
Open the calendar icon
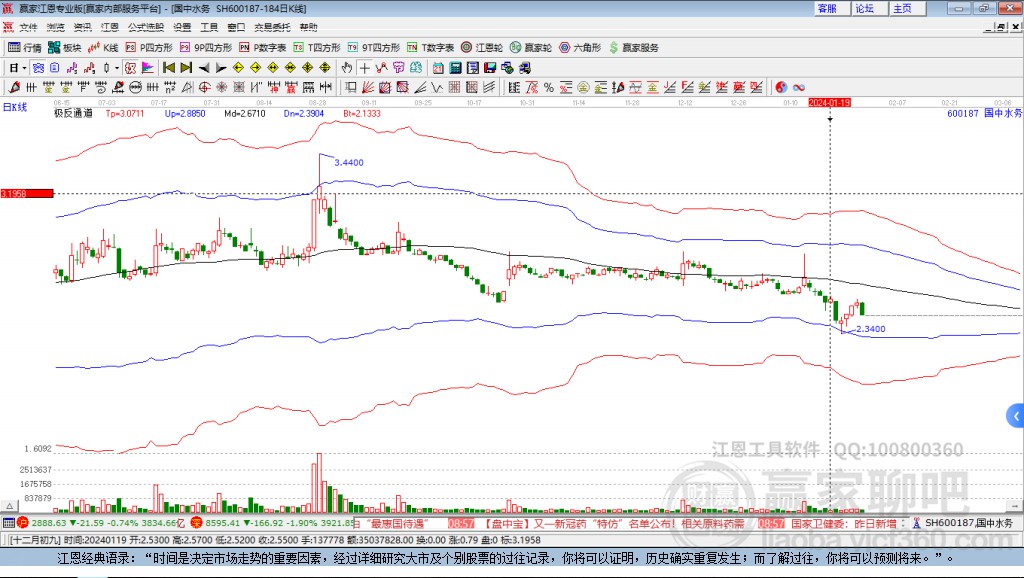pyautogui.click(x=438, y=68)
